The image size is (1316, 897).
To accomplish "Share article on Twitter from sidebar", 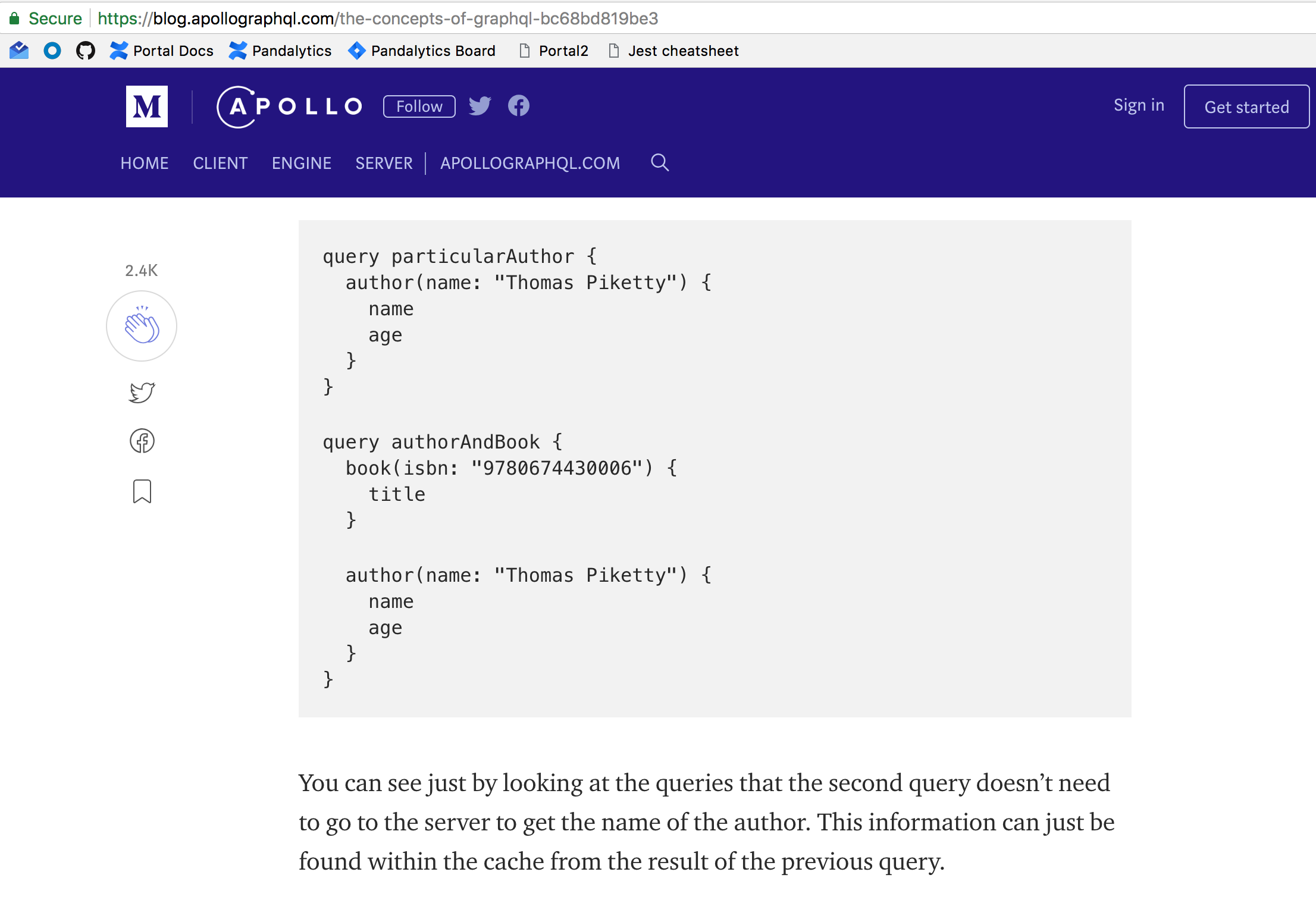I will click(x=142, y=393).
